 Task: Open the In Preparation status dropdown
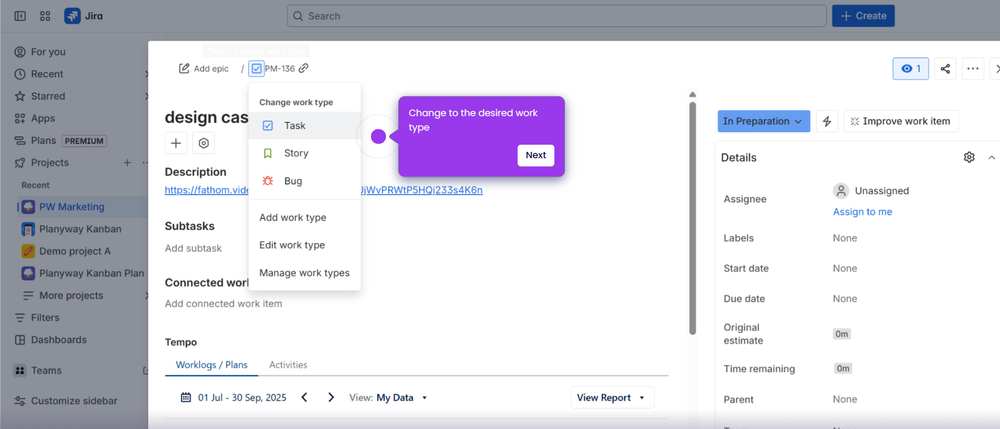pos(763,121)
